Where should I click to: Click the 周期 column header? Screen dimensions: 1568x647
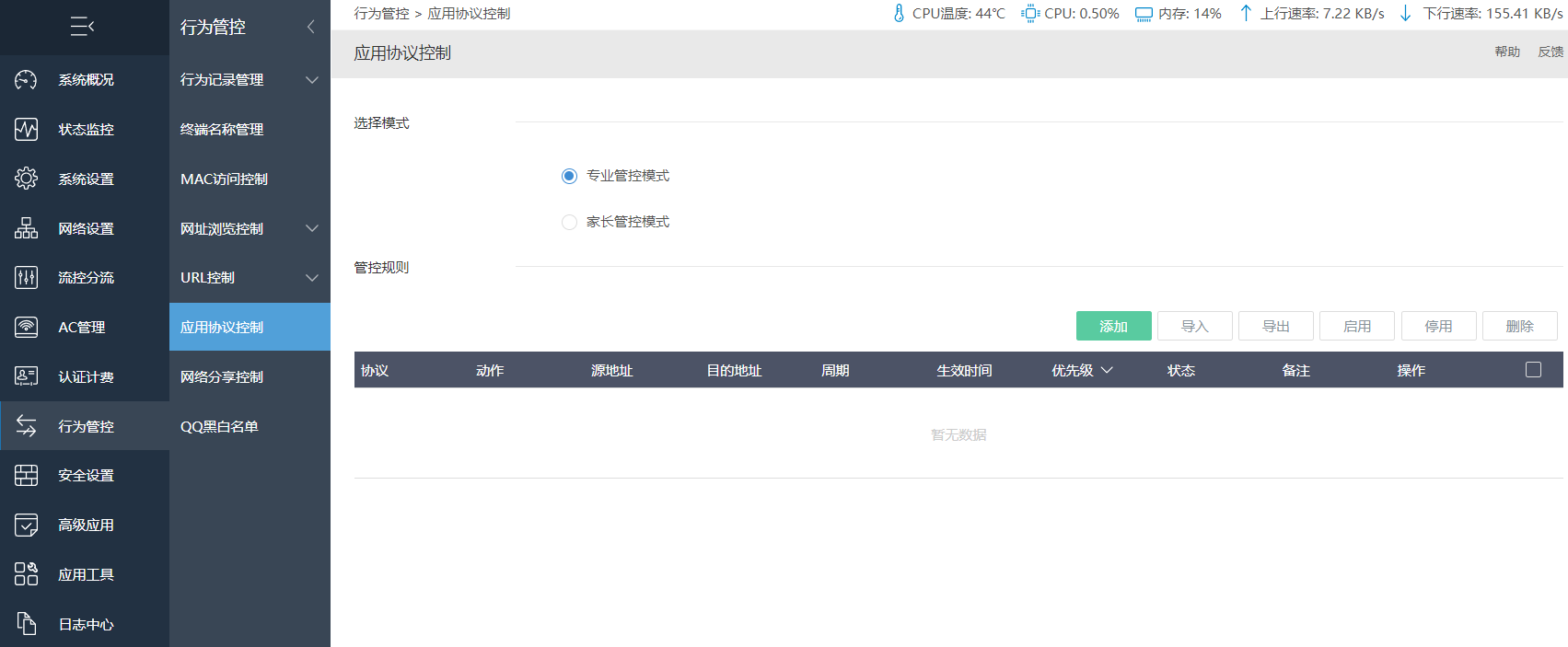835,370
